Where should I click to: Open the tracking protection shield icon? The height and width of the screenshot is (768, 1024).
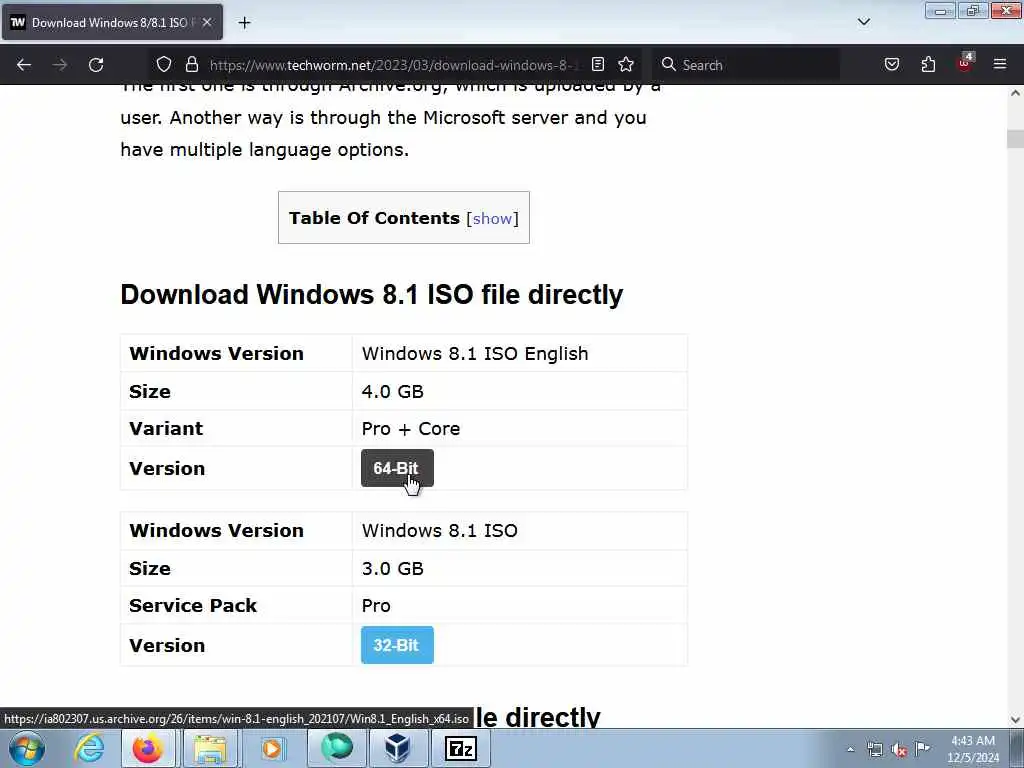164,65
